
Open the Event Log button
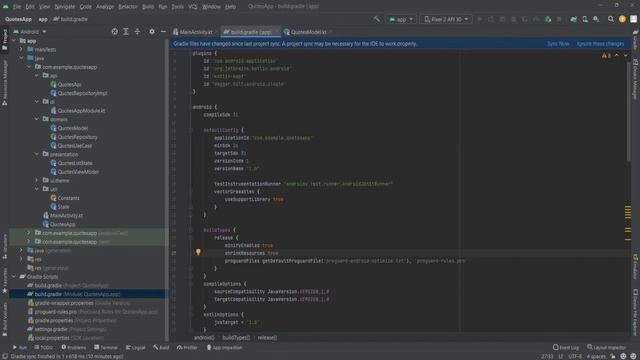point(566,347)
